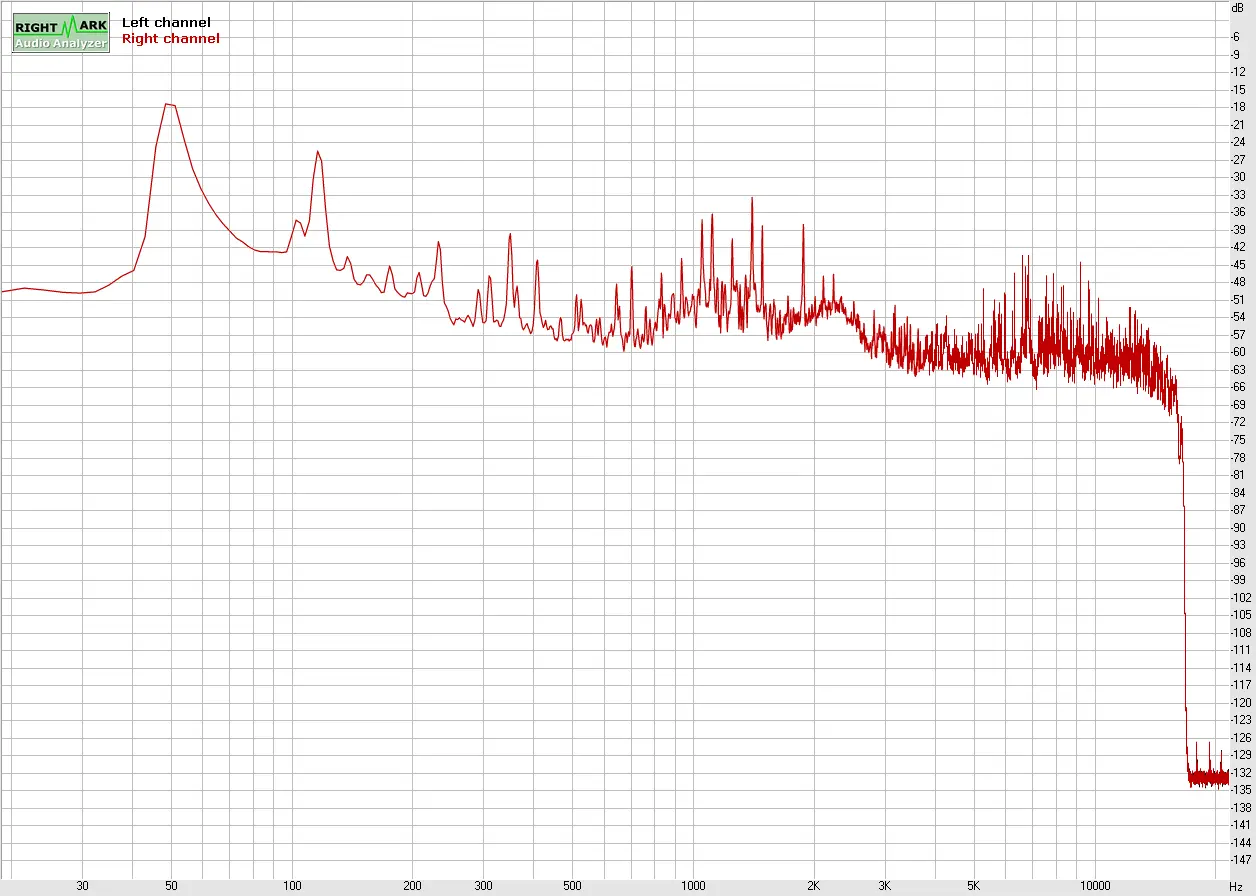Click the "-123" dB scale value
This screenshot has width=1256, height=896.
click(x=1241, y=719)
